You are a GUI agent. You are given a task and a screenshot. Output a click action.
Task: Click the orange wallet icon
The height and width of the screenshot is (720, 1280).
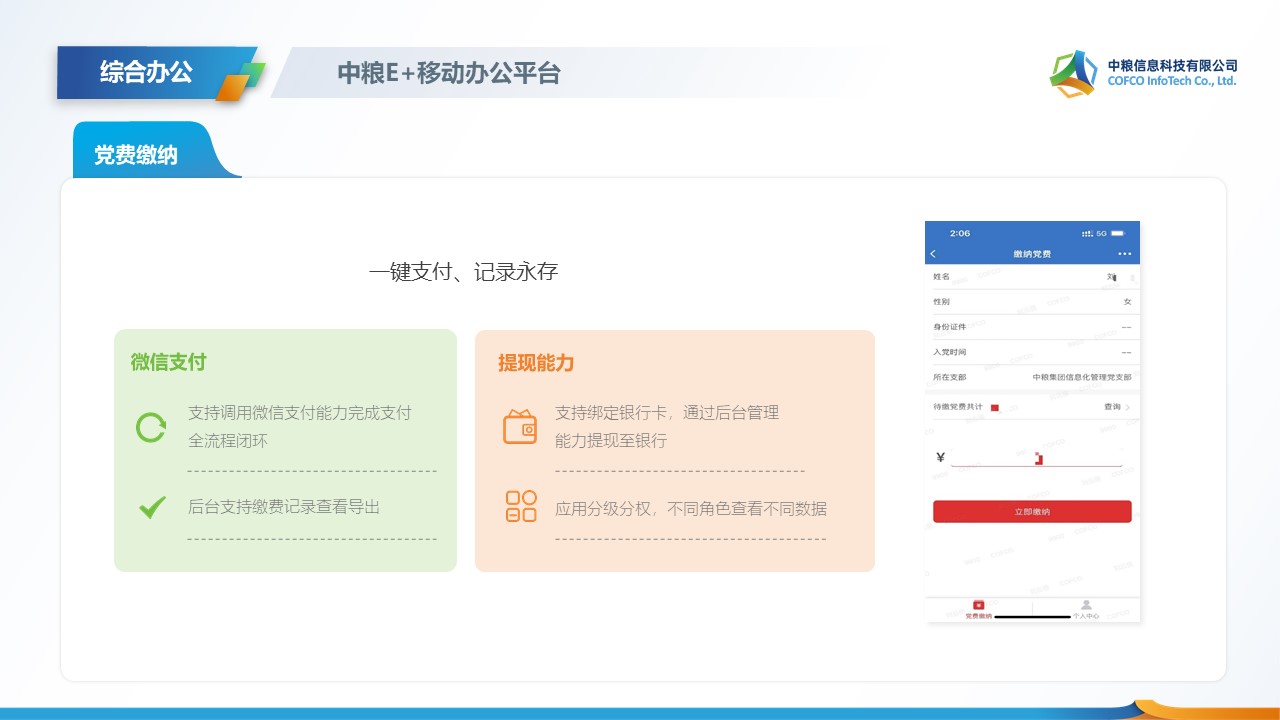pyautogui.click(x=520, y=427)
